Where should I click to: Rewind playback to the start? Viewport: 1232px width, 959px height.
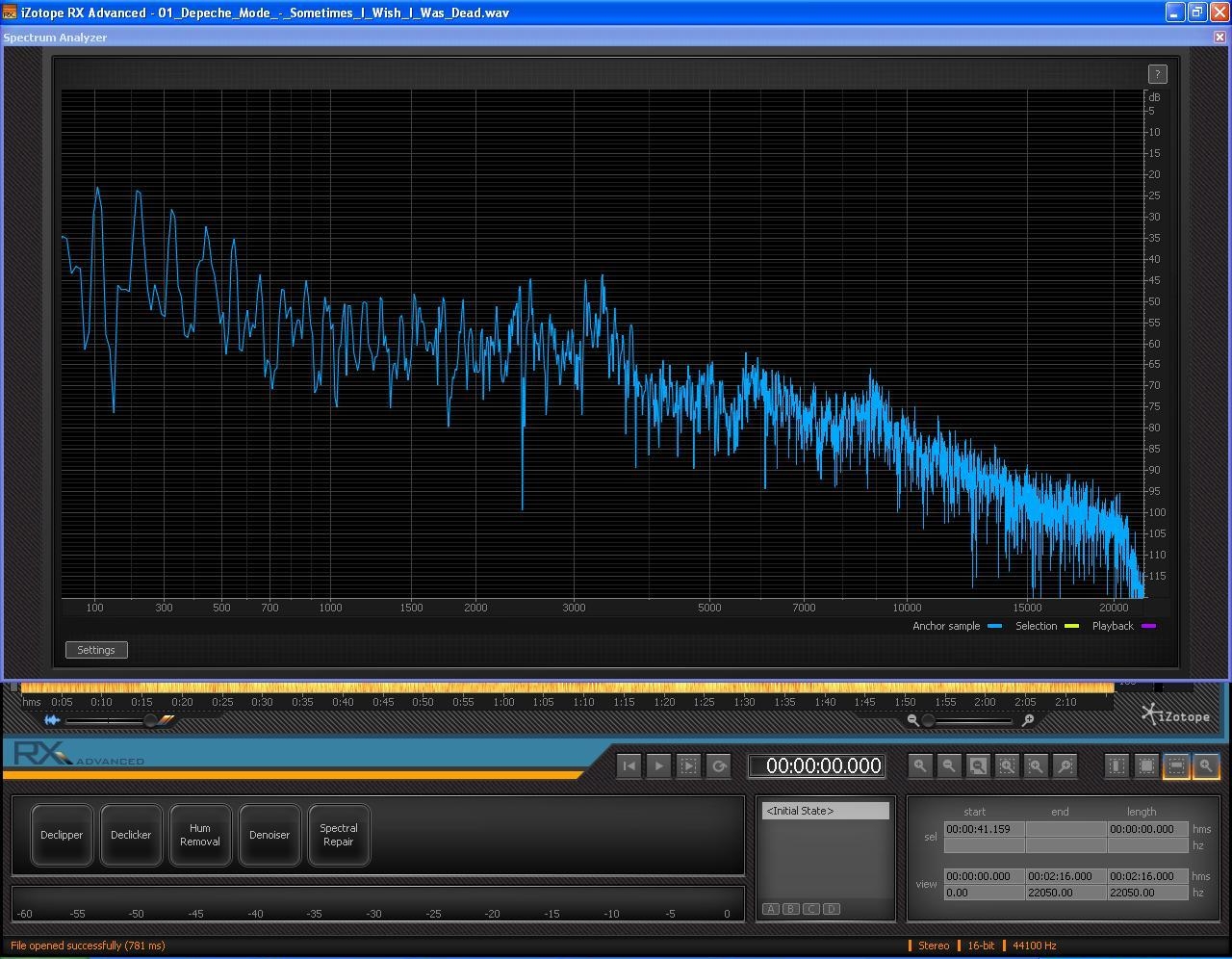coord(629,765)
